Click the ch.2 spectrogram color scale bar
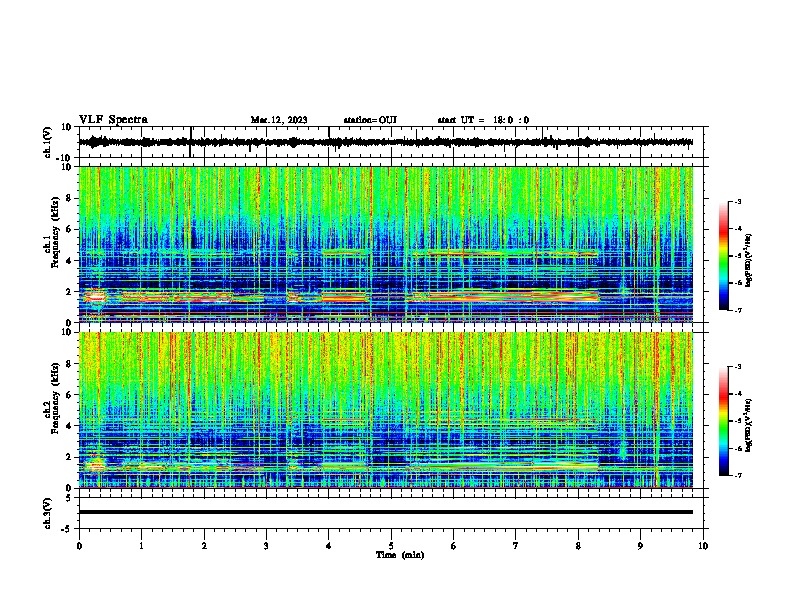 pos(724,421)
